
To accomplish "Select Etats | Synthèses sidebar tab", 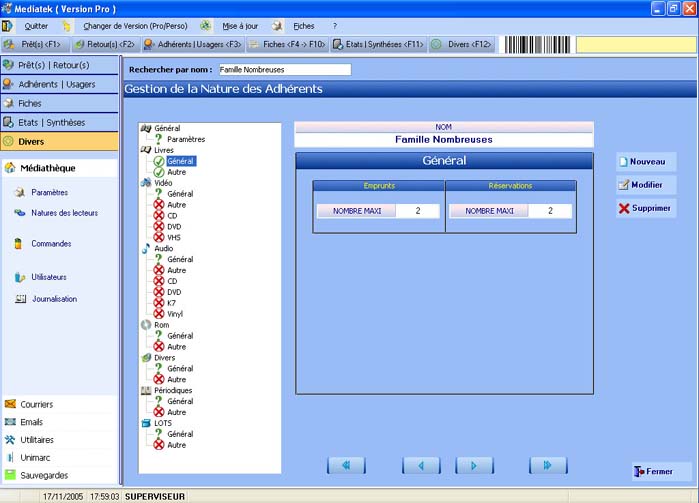I will point(60,123).
